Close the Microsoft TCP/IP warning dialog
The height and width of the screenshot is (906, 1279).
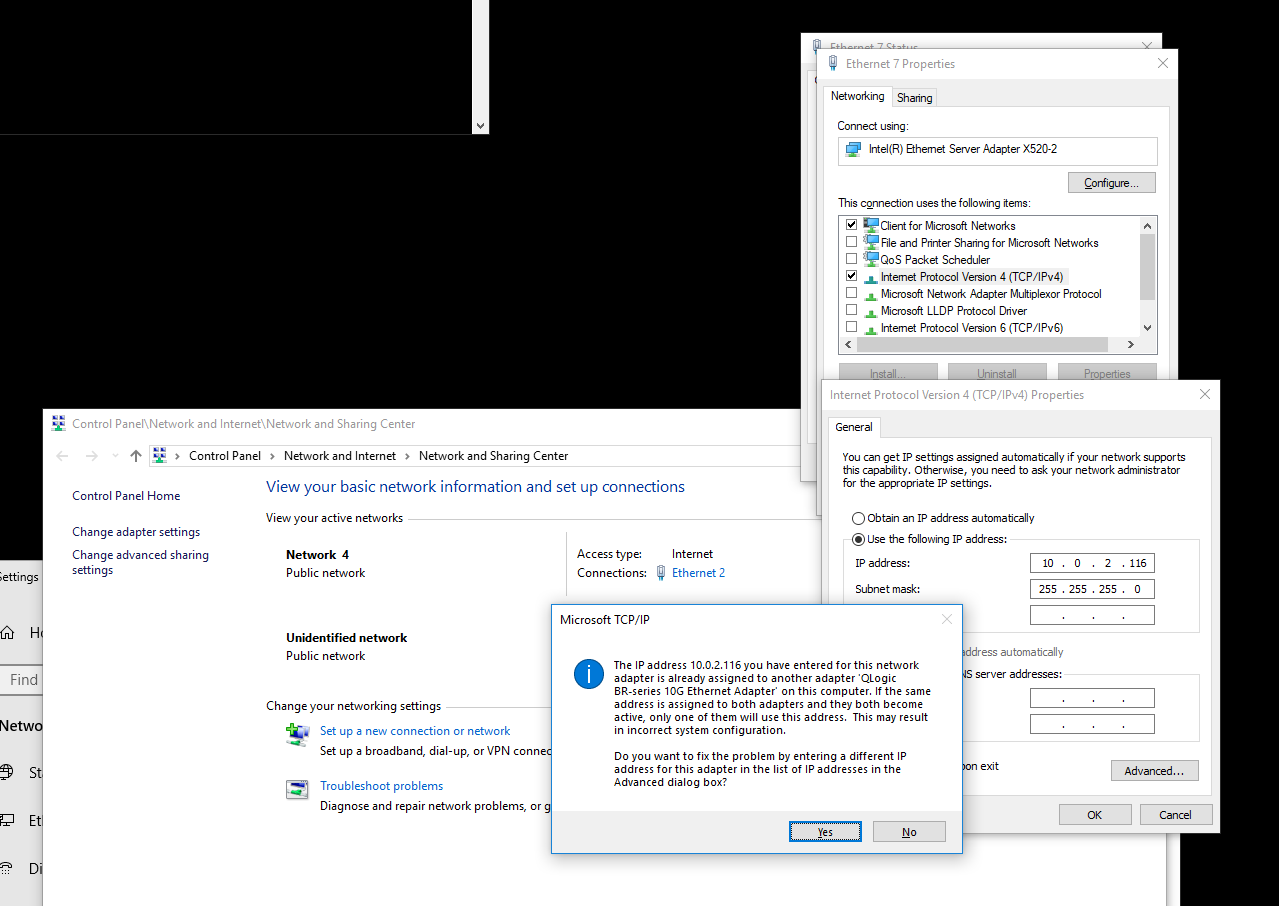(x=947, y=620)
